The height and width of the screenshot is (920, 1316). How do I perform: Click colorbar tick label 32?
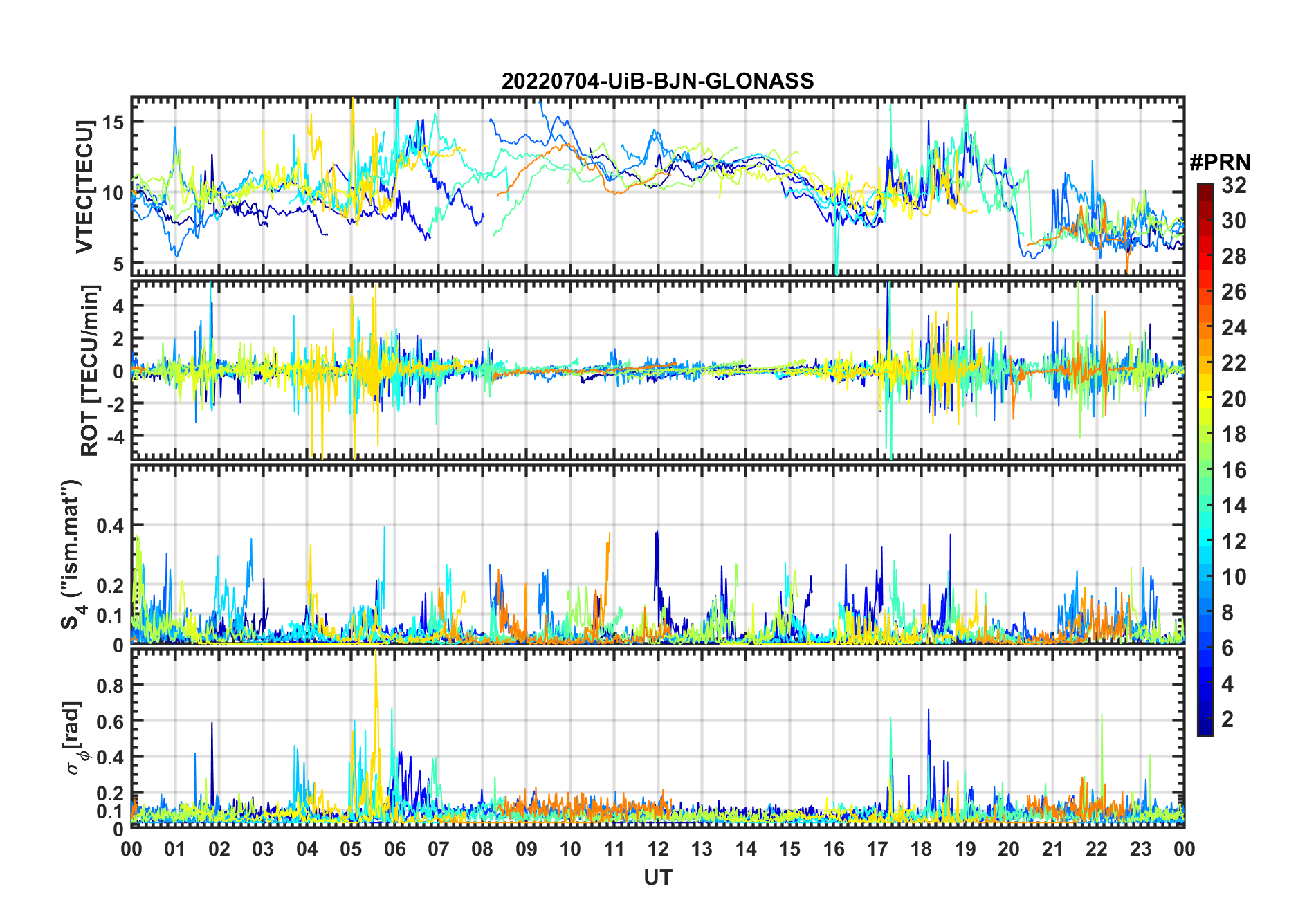click(1234, 185)
